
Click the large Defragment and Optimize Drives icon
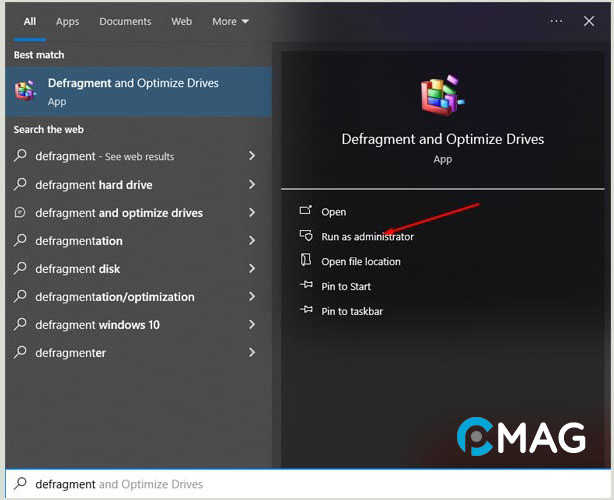[442, 94]
